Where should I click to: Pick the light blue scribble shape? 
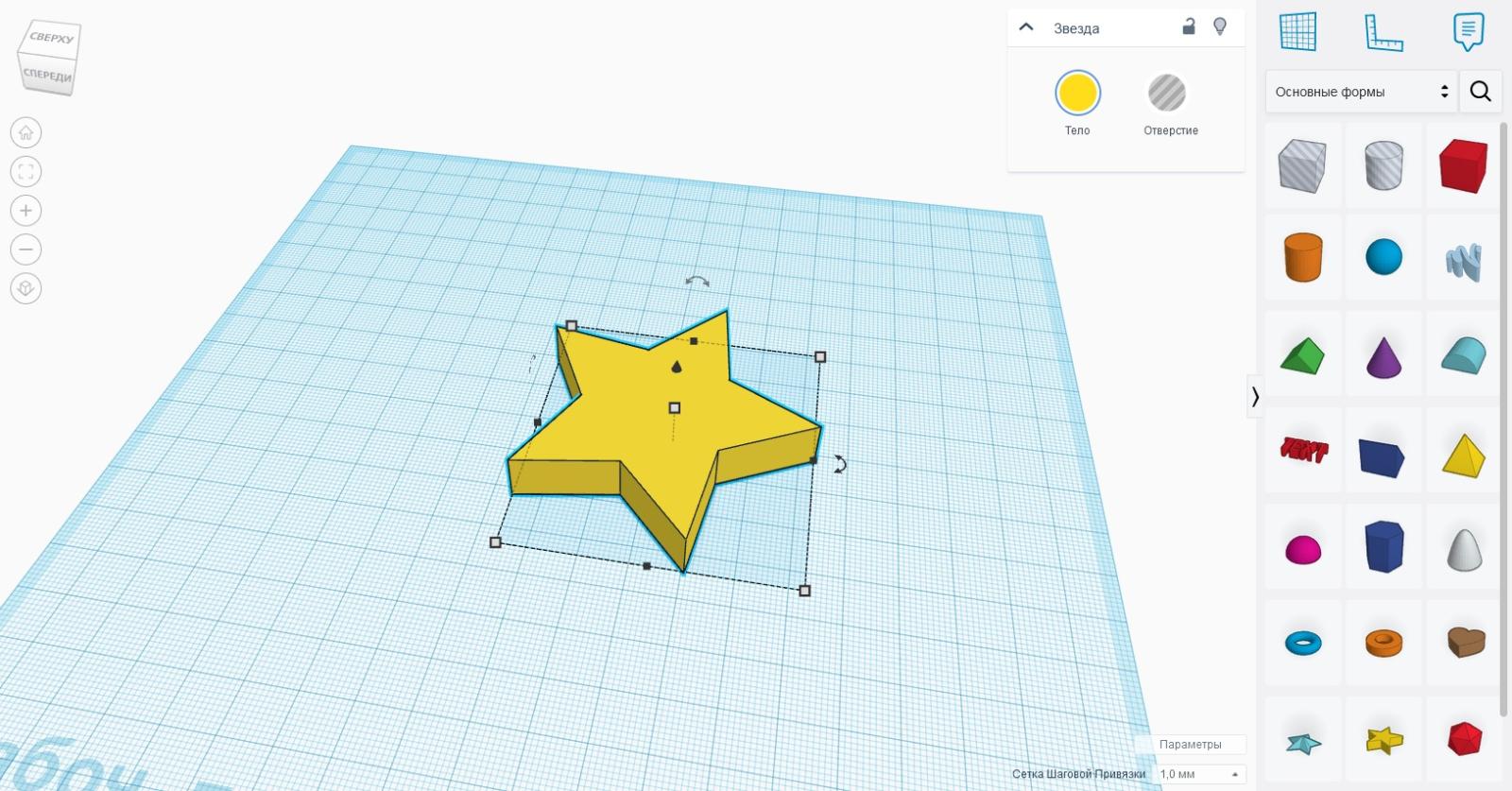tap(1463, 260)
